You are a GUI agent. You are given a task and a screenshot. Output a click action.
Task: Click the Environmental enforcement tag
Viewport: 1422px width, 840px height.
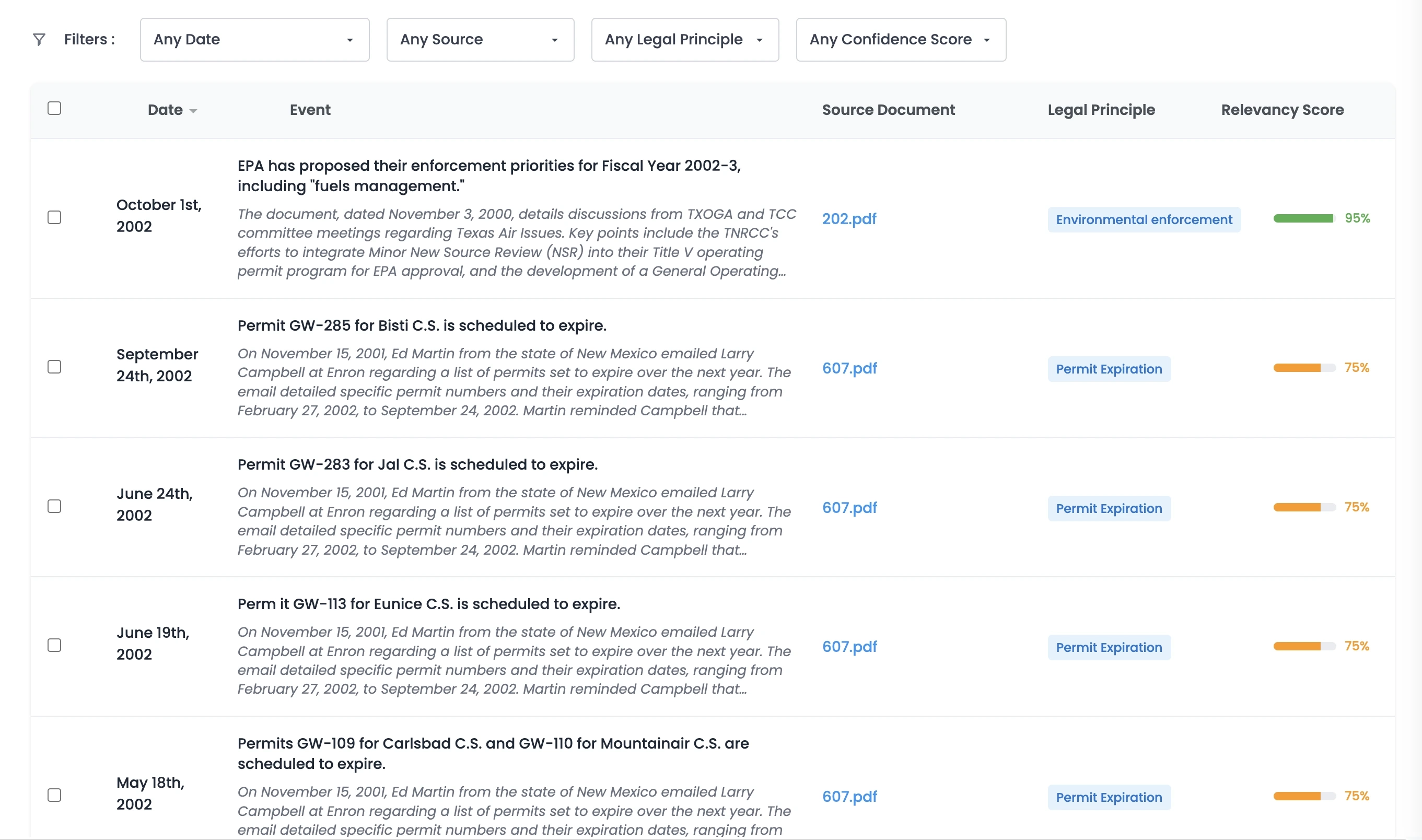click(x=1144, y=219)
